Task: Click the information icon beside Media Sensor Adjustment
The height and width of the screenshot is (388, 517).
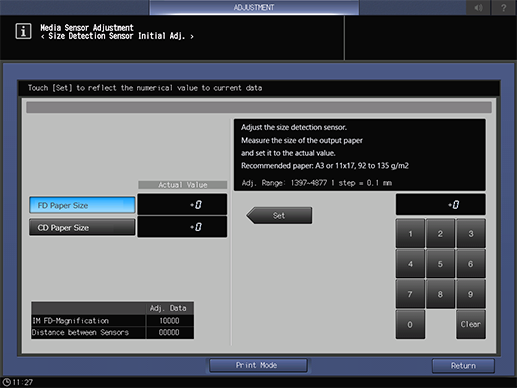Action: pos(23,31)
